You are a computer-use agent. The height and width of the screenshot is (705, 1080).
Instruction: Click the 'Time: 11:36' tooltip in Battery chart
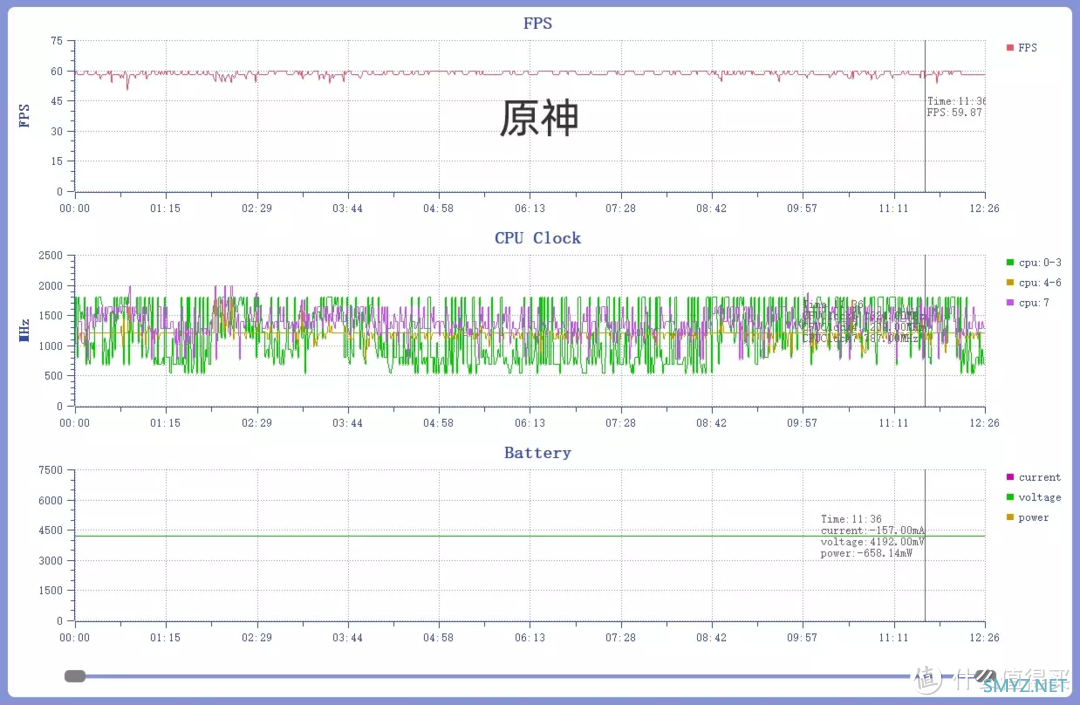pyautogui.click(x=851, y=519)
